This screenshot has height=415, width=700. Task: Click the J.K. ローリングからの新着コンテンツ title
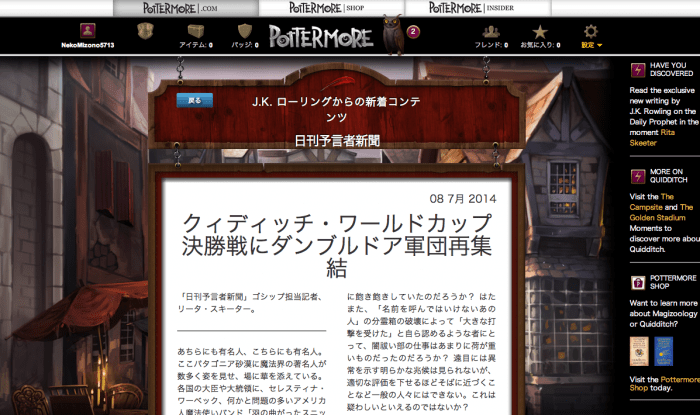(x=336, y=109)
